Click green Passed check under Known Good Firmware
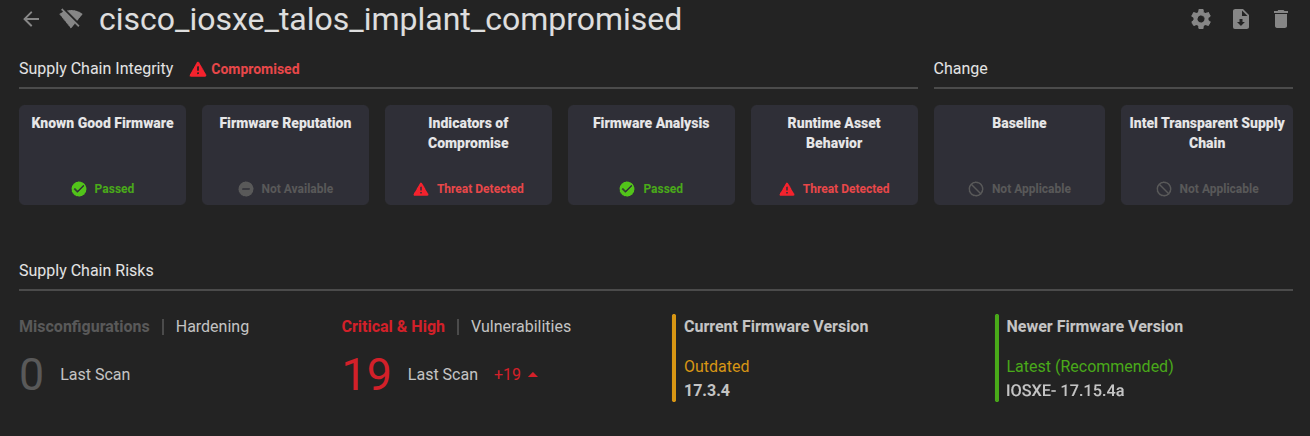Image resolution: width=1310 pixels, height=436 pixels. coord(79,188)
